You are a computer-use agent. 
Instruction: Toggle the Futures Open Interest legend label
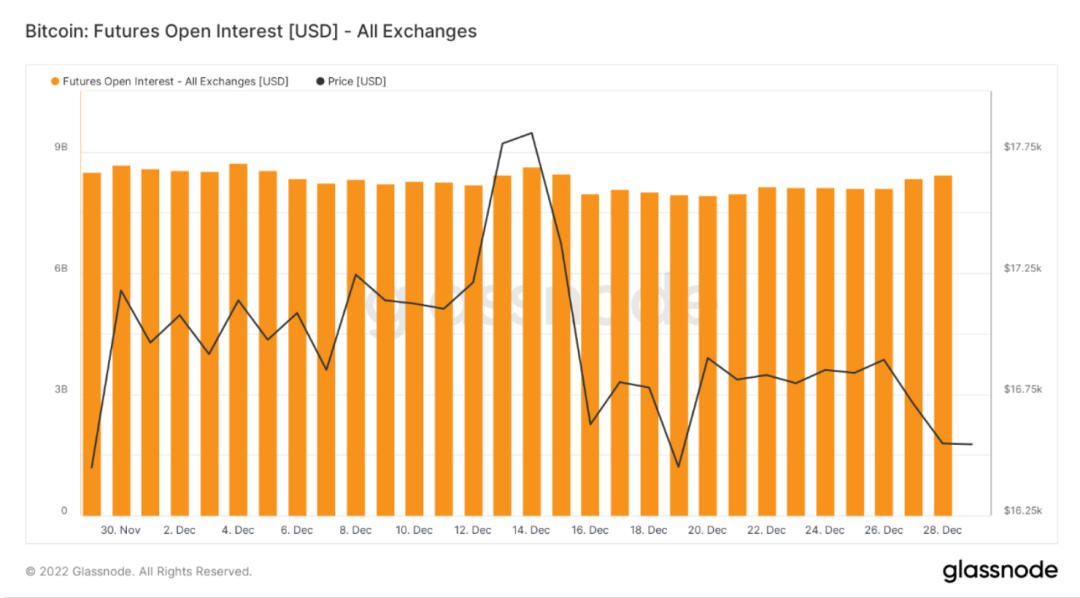tap(175, 81)
